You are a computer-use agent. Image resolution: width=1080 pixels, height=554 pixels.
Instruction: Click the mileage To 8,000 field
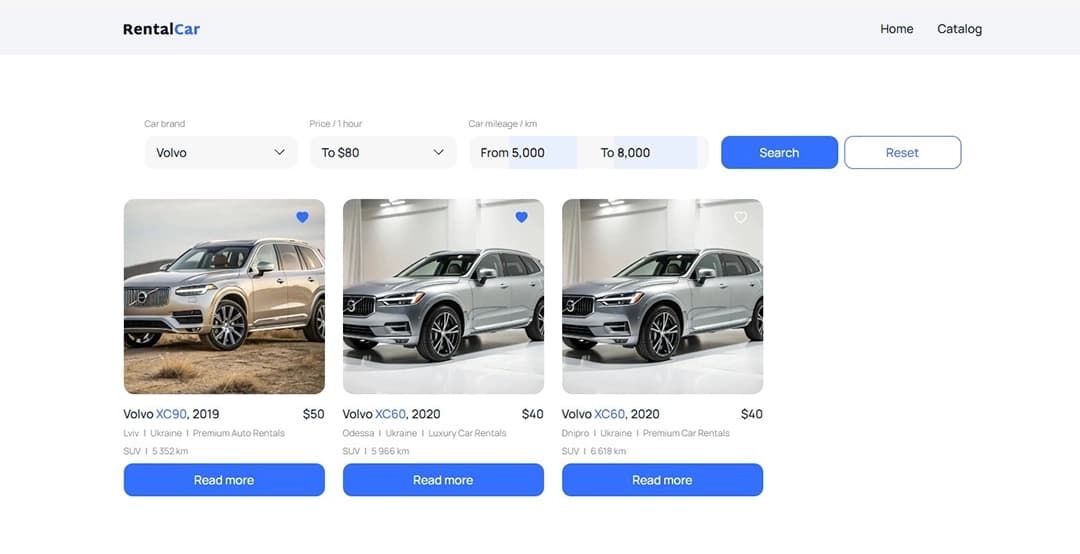pos(646,152)
